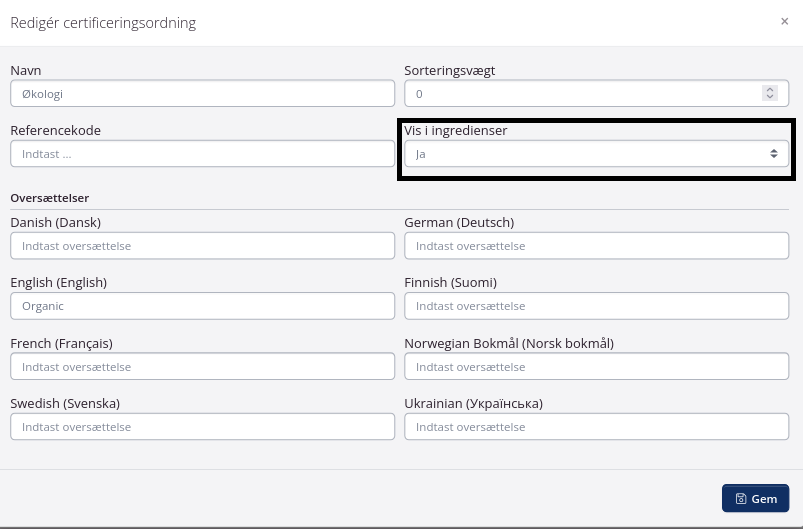Viewport: 803px width, 529px height.
Task: Click the Danish (Dansk) translation field
Action: click(x=202, y=246)
